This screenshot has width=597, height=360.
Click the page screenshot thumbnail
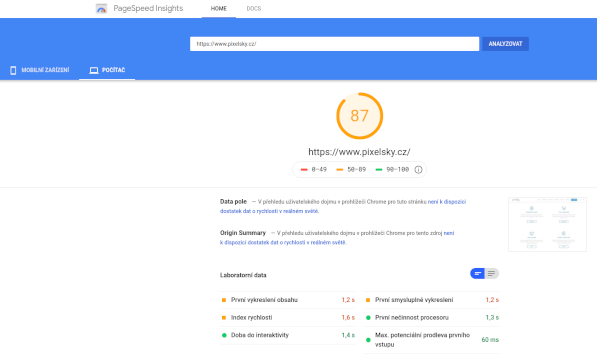pos(547,224)
